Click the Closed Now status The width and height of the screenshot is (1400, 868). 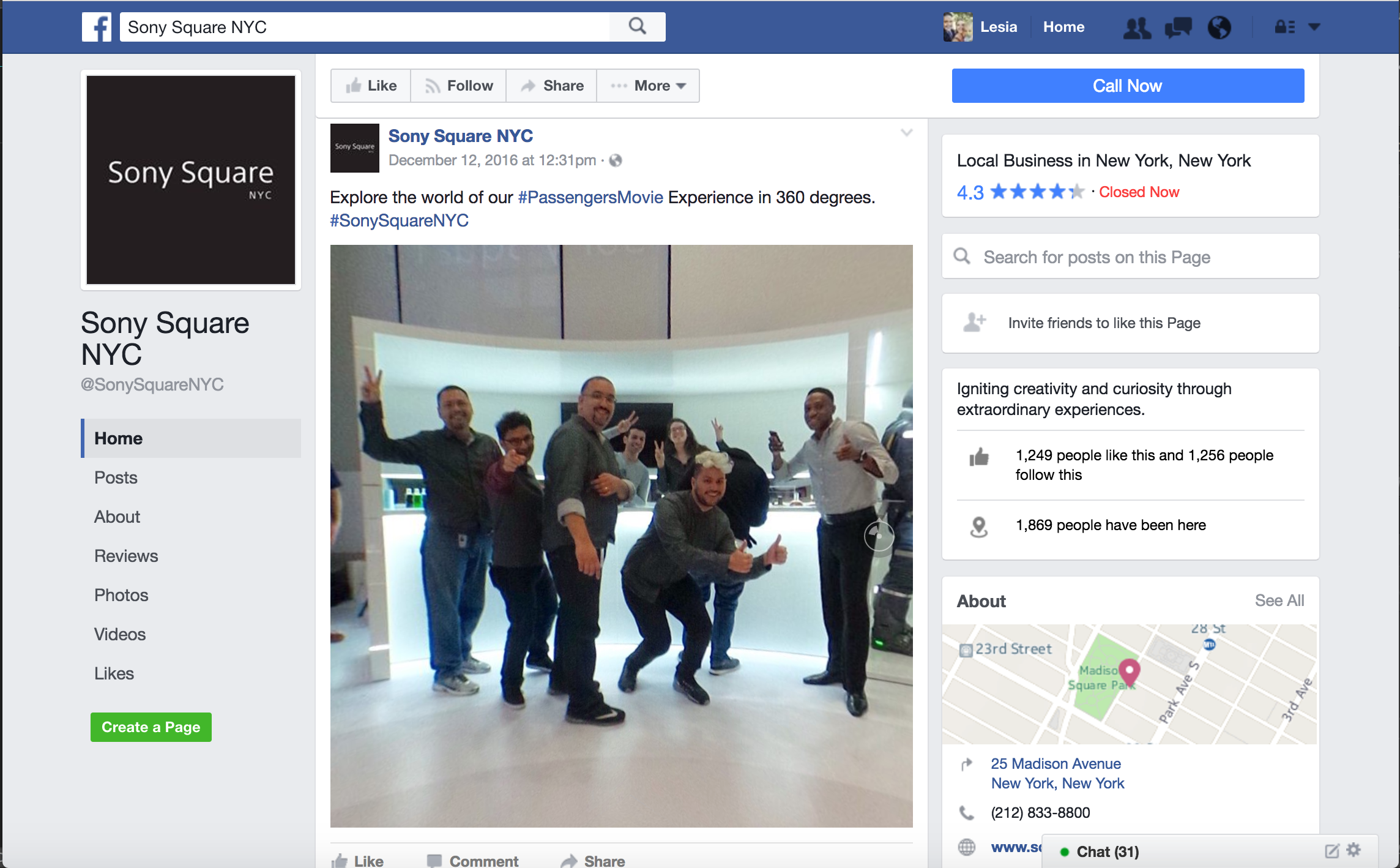point(1139,192)
